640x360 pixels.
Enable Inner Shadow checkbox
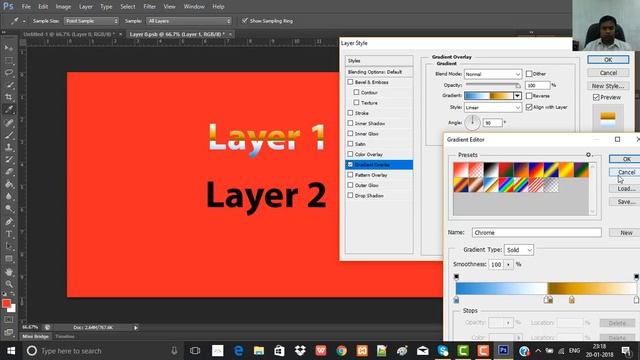[x=350, y=123]
